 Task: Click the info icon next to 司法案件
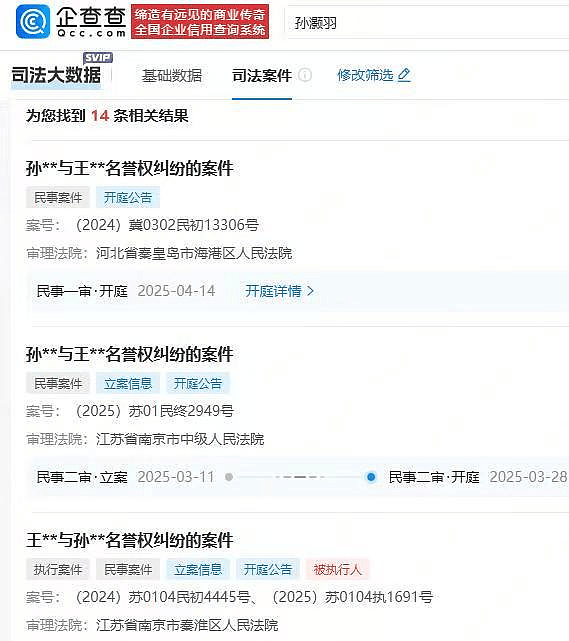tap(305, 75)
